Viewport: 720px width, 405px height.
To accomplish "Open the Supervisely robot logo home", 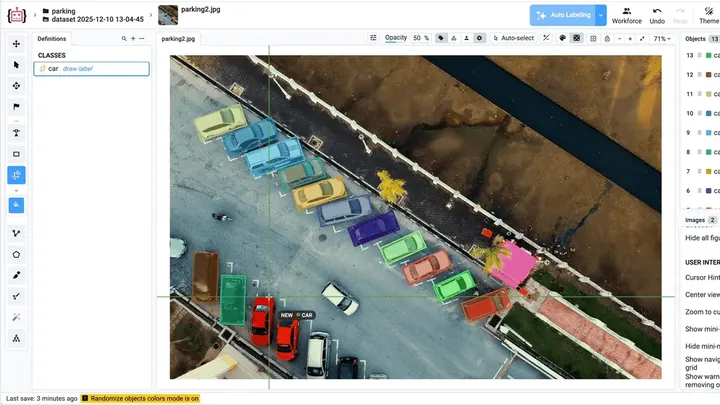I will 17,15.
